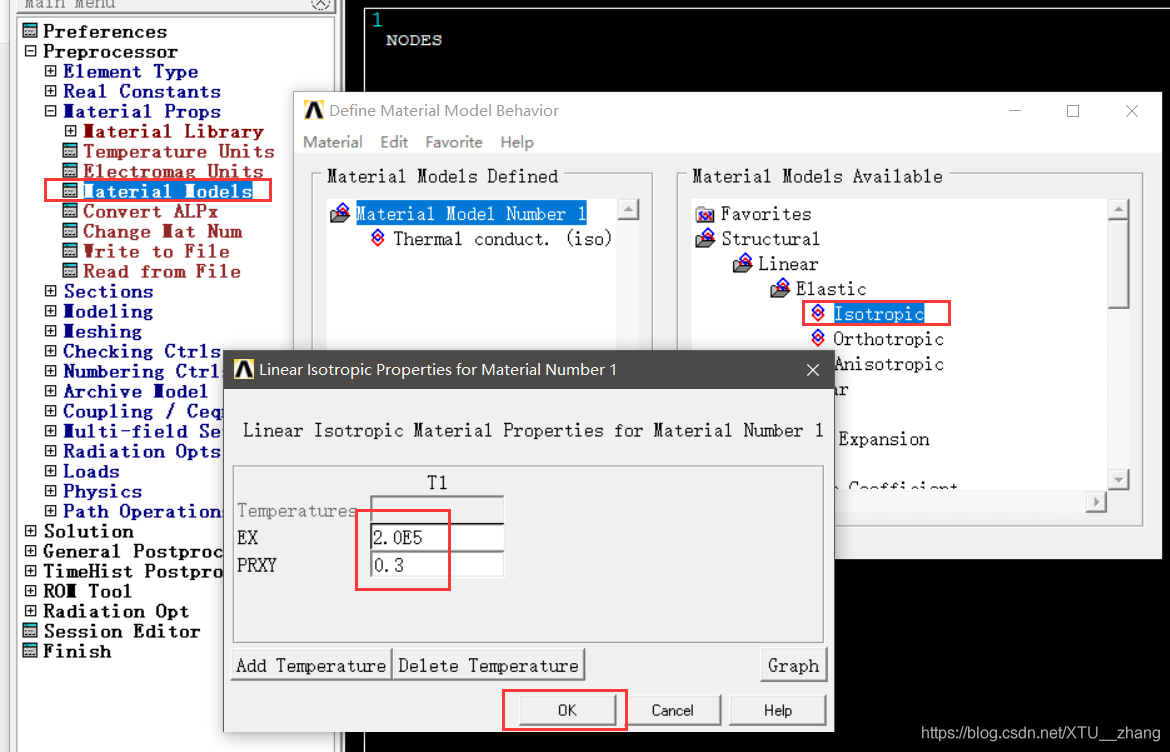Click the Isotropic diamond icon
Image resolution: width=1170 pixels, height=752 pixels.
coord(819,313)
